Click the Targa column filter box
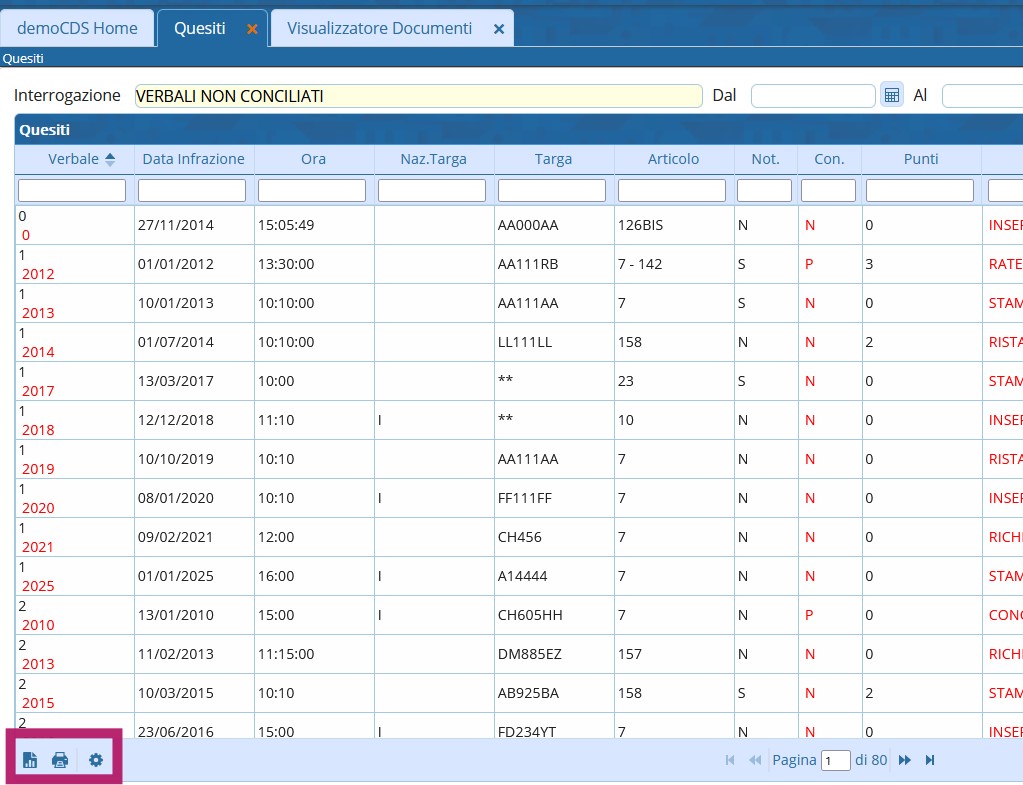Viewport: 1023px width, 785px height. click(x=552, y=190)
